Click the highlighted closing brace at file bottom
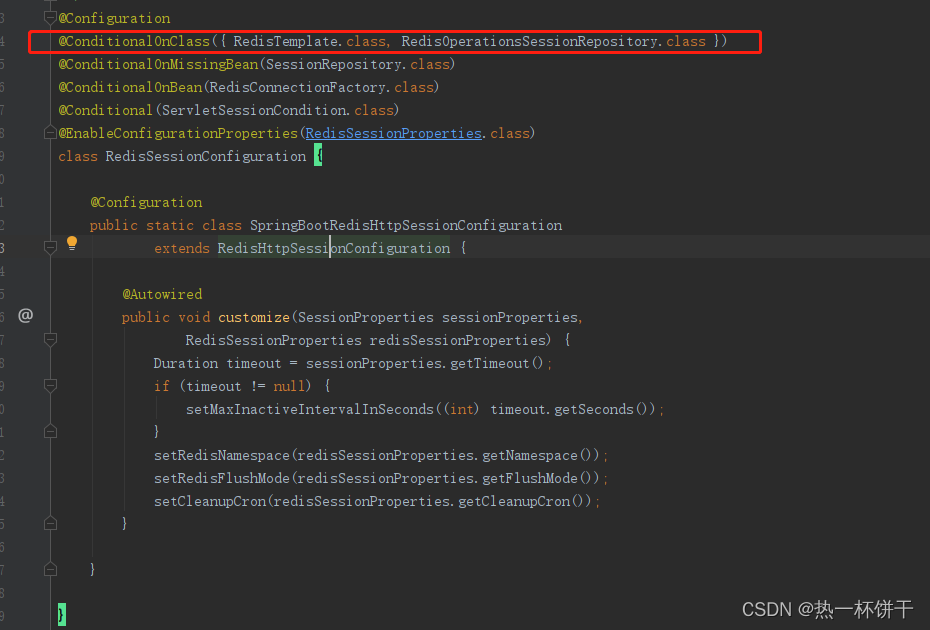930x630 pixels. pyautogui.click(x=61, y=614)
